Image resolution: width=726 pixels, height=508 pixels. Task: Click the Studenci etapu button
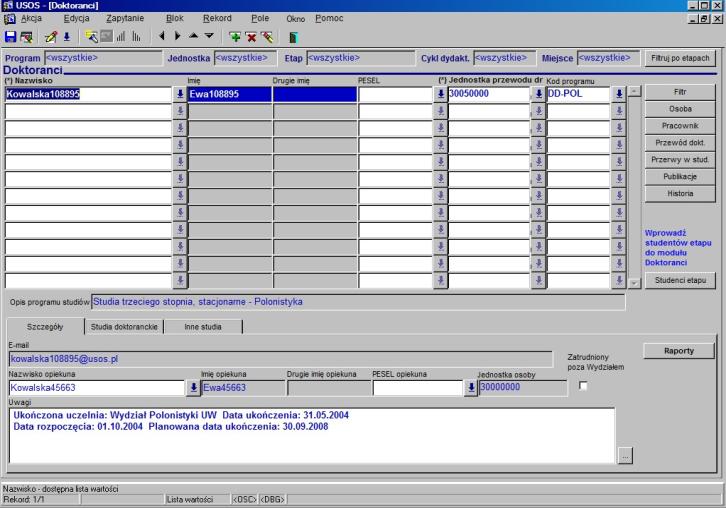[x=680, y=280]
